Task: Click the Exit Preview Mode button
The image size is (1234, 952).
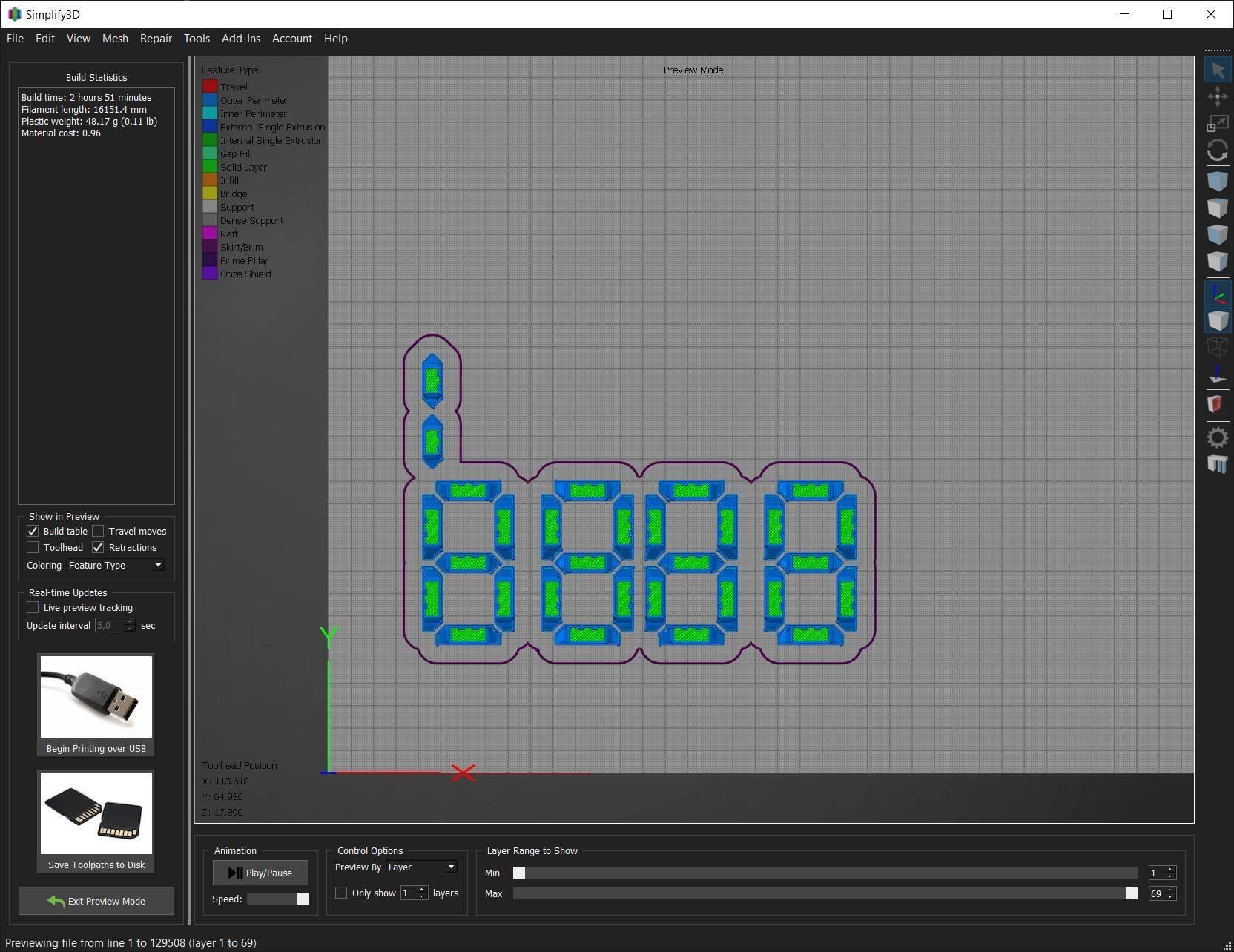Action: 96,901
